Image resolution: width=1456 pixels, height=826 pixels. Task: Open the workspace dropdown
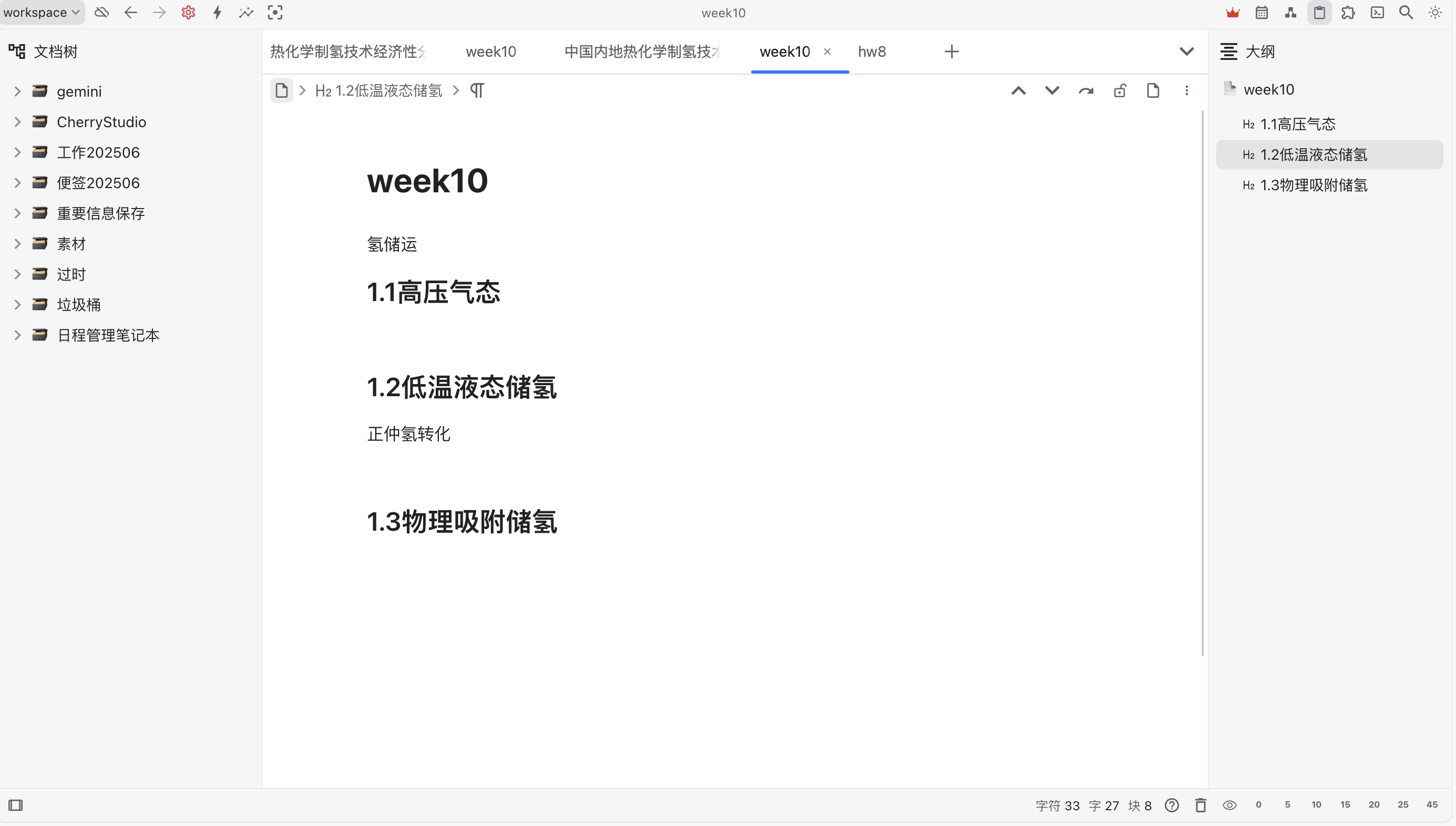click(42, 13)
